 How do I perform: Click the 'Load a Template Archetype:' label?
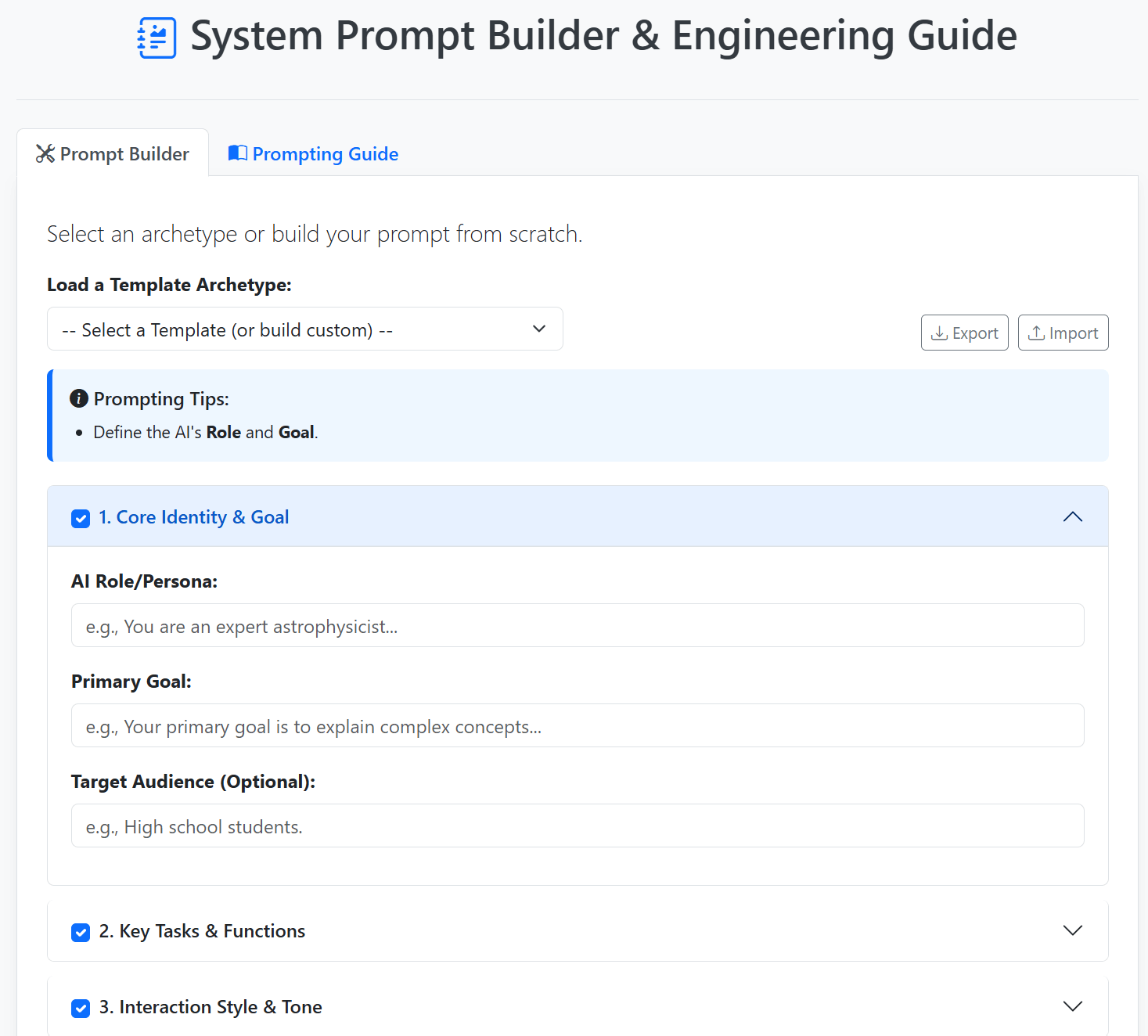click(169, 285)
